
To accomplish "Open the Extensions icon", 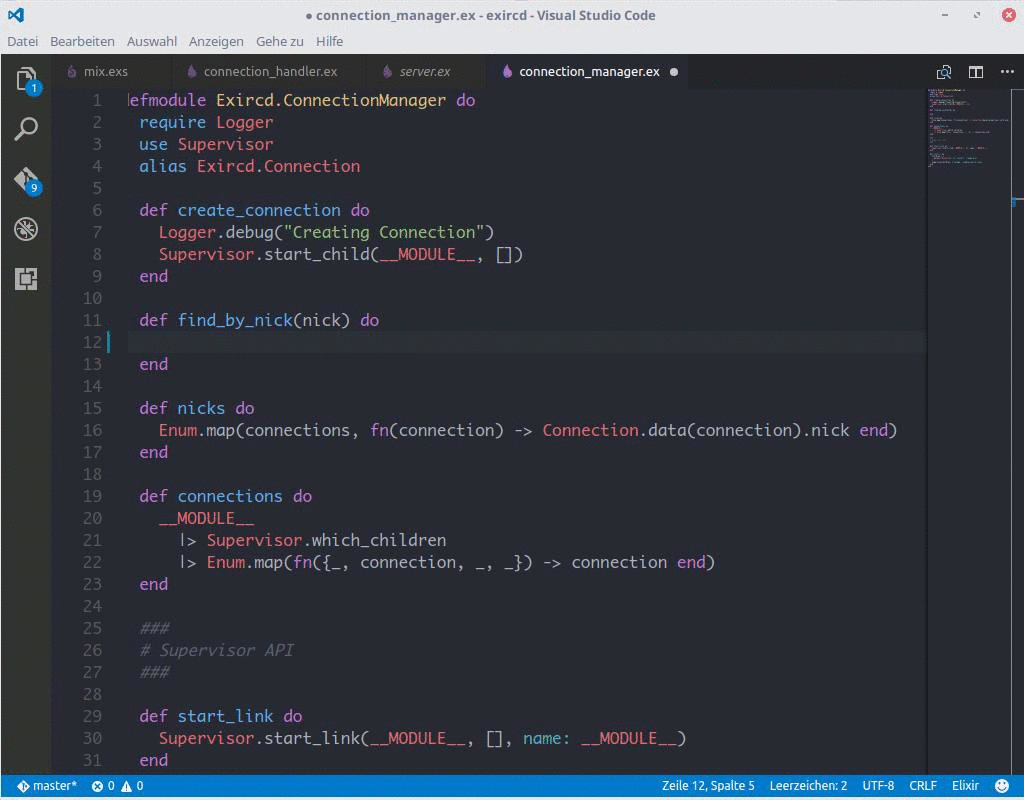I will pyautogui.click(x=25, y=280).
